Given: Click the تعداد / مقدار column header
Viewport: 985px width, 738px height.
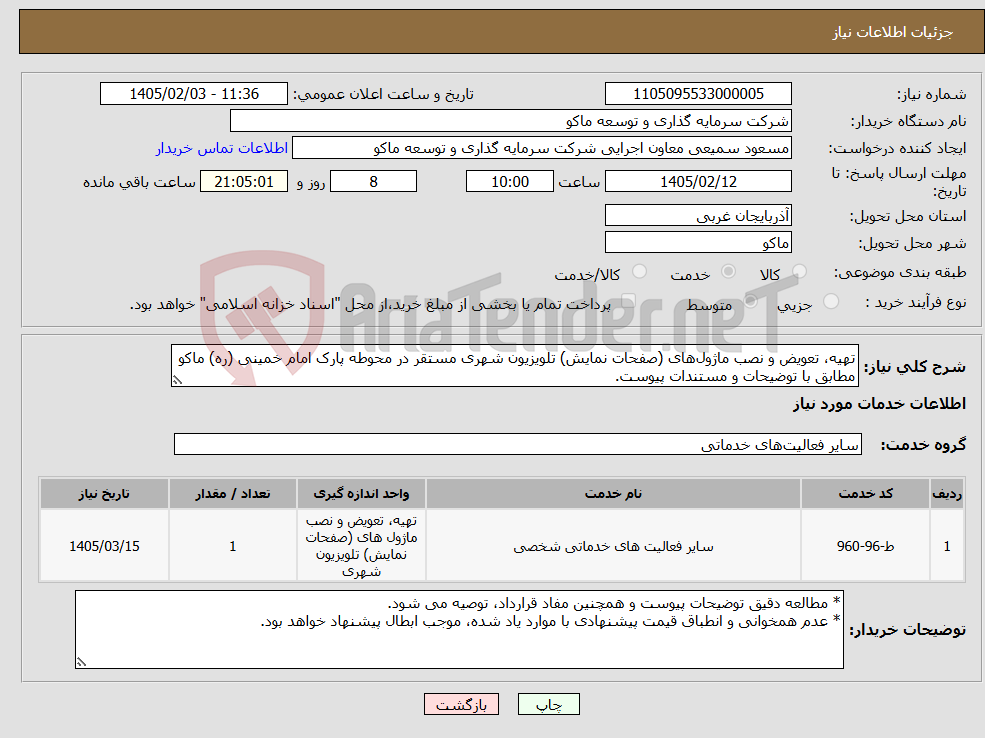Looking at the screenshot, I should tap(232, 494).
